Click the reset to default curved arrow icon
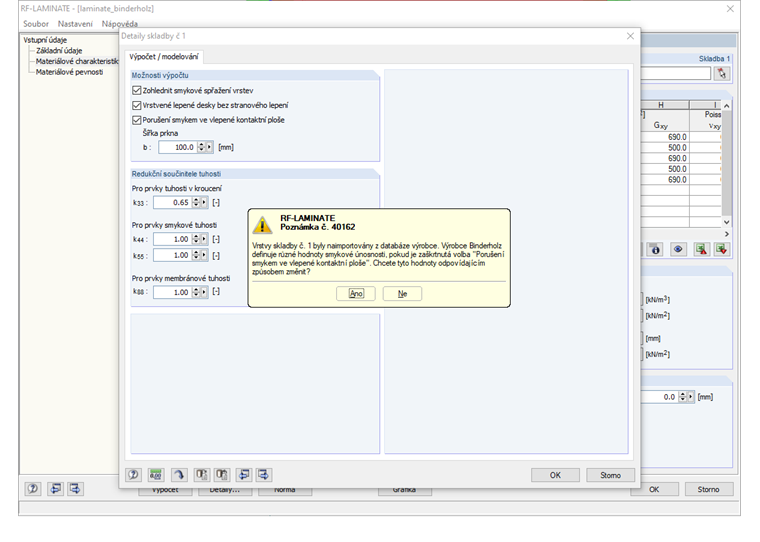 [x=179, y=475]
